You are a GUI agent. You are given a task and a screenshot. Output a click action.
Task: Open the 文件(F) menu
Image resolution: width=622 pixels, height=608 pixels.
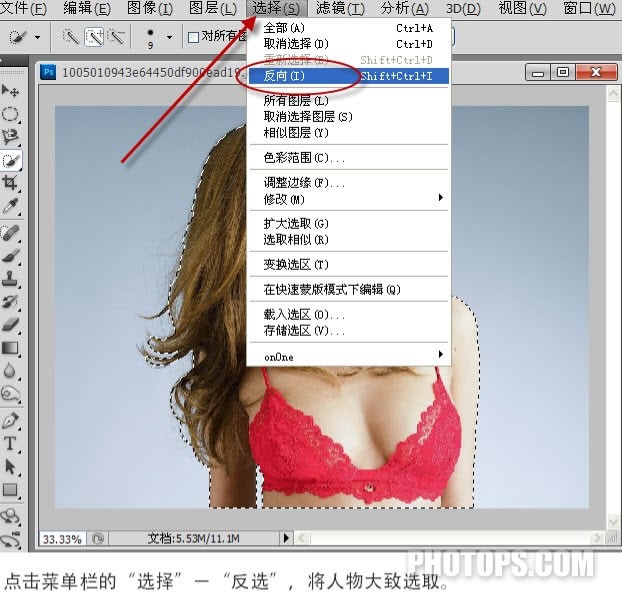pyautogui.click(x=23, y=8)
